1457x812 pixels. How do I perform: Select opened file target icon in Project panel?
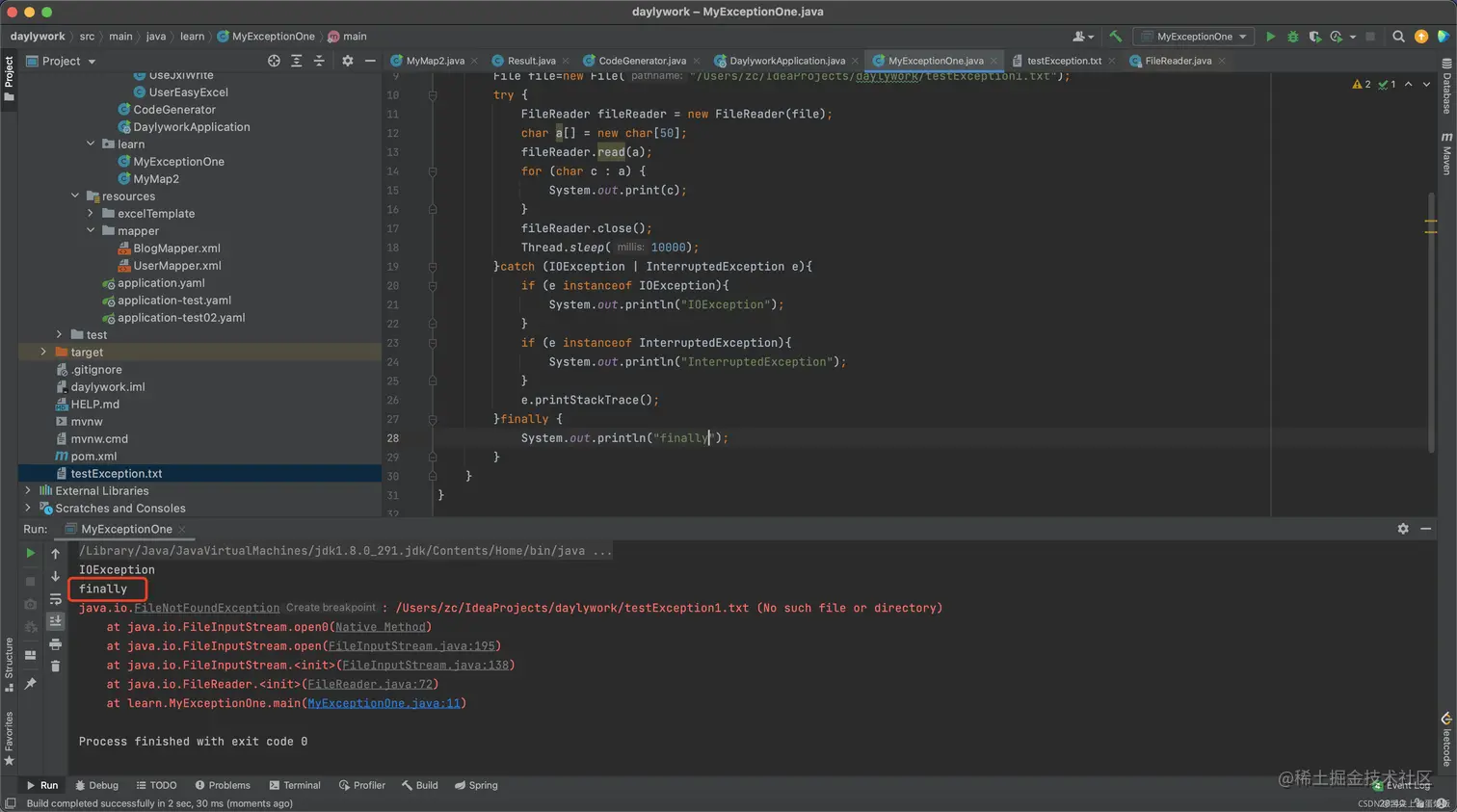click(x=274, y=61)
